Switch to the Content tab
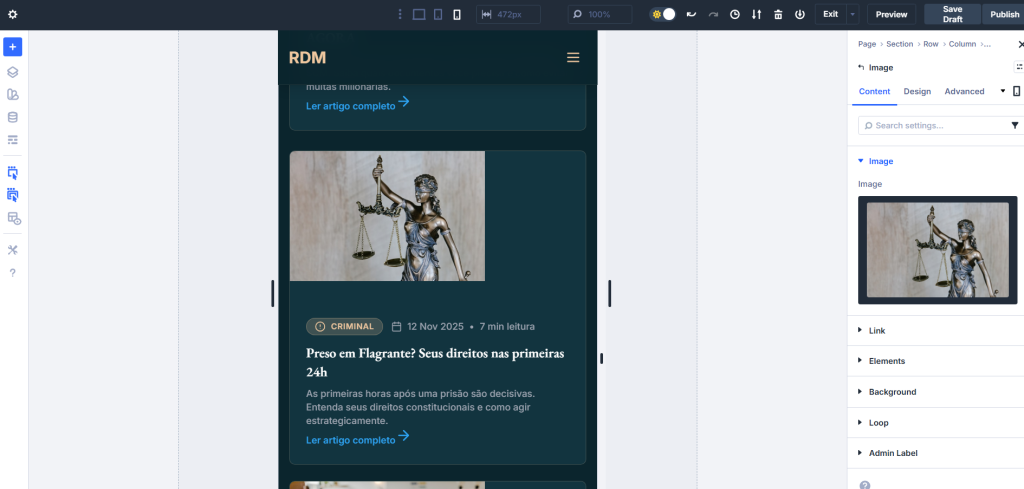 pos(874,91)
